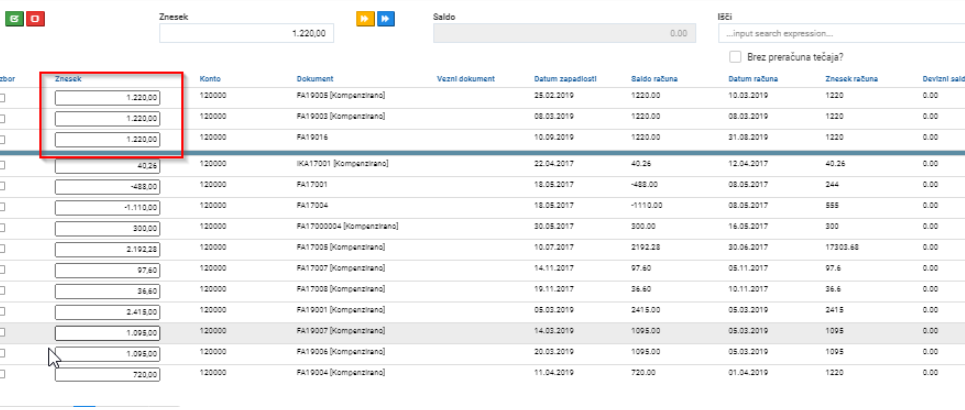Screen dimensions: 965x410
Task: Select the FA17000004 [Kompenzirano] document row
Action: (482, 228)
